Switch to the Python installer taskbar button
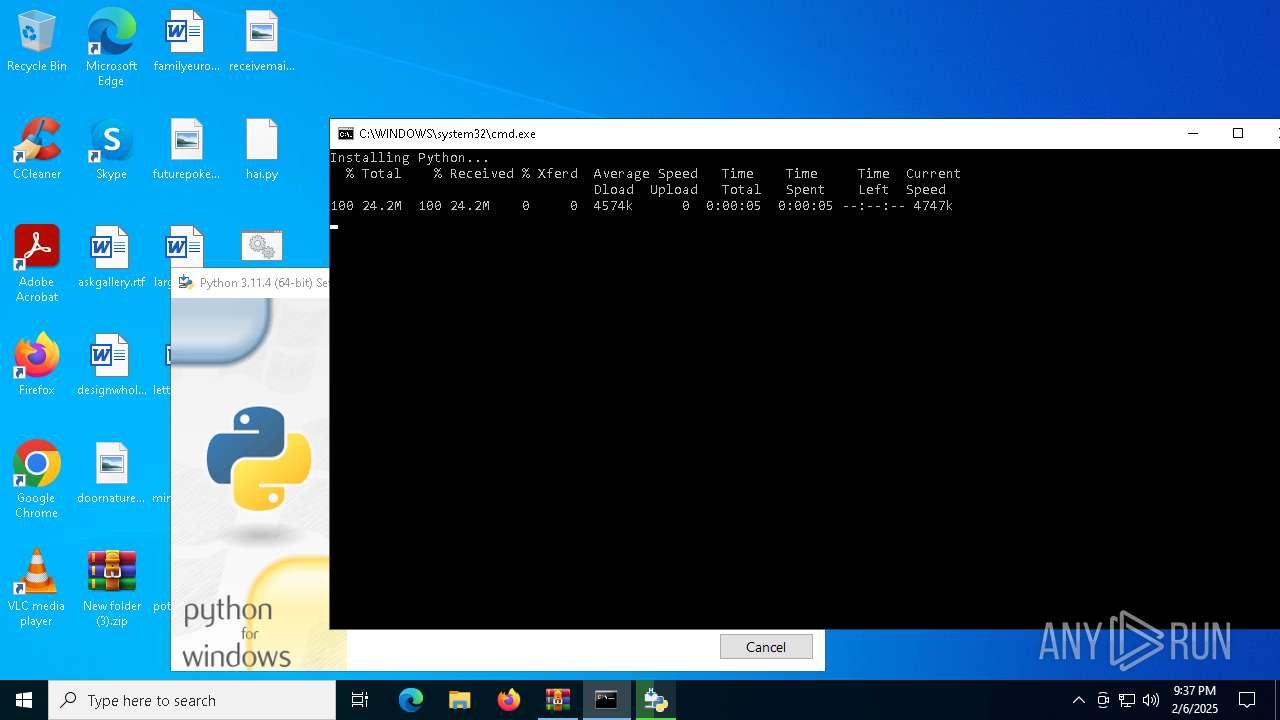Screen dimensions: 1280x720 coord(656,700)
